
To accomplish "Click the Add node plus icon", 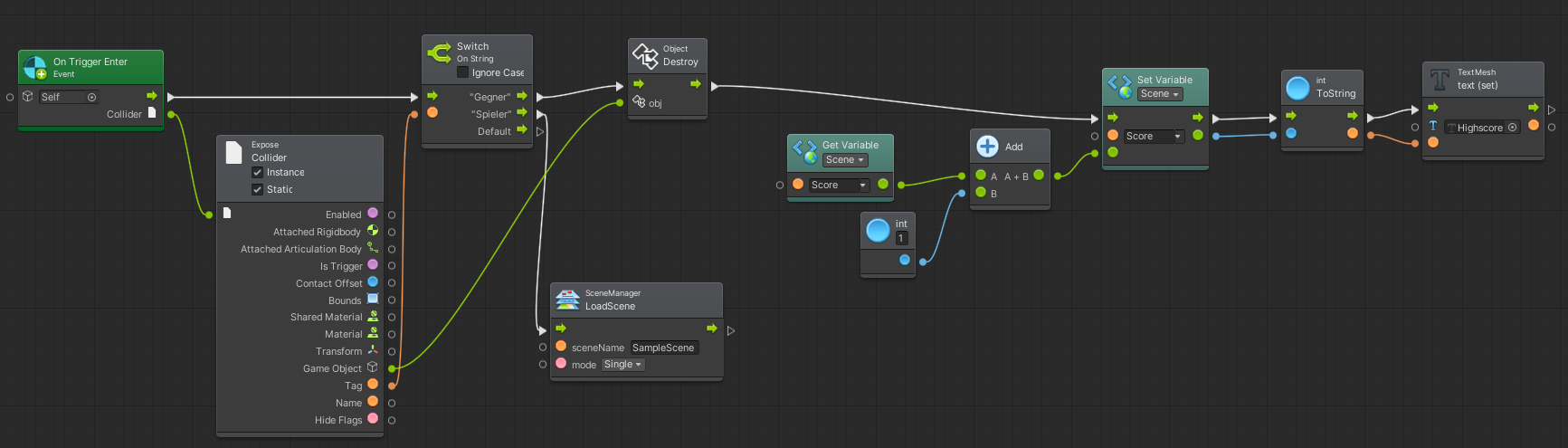I will click(x=987, y=147).
